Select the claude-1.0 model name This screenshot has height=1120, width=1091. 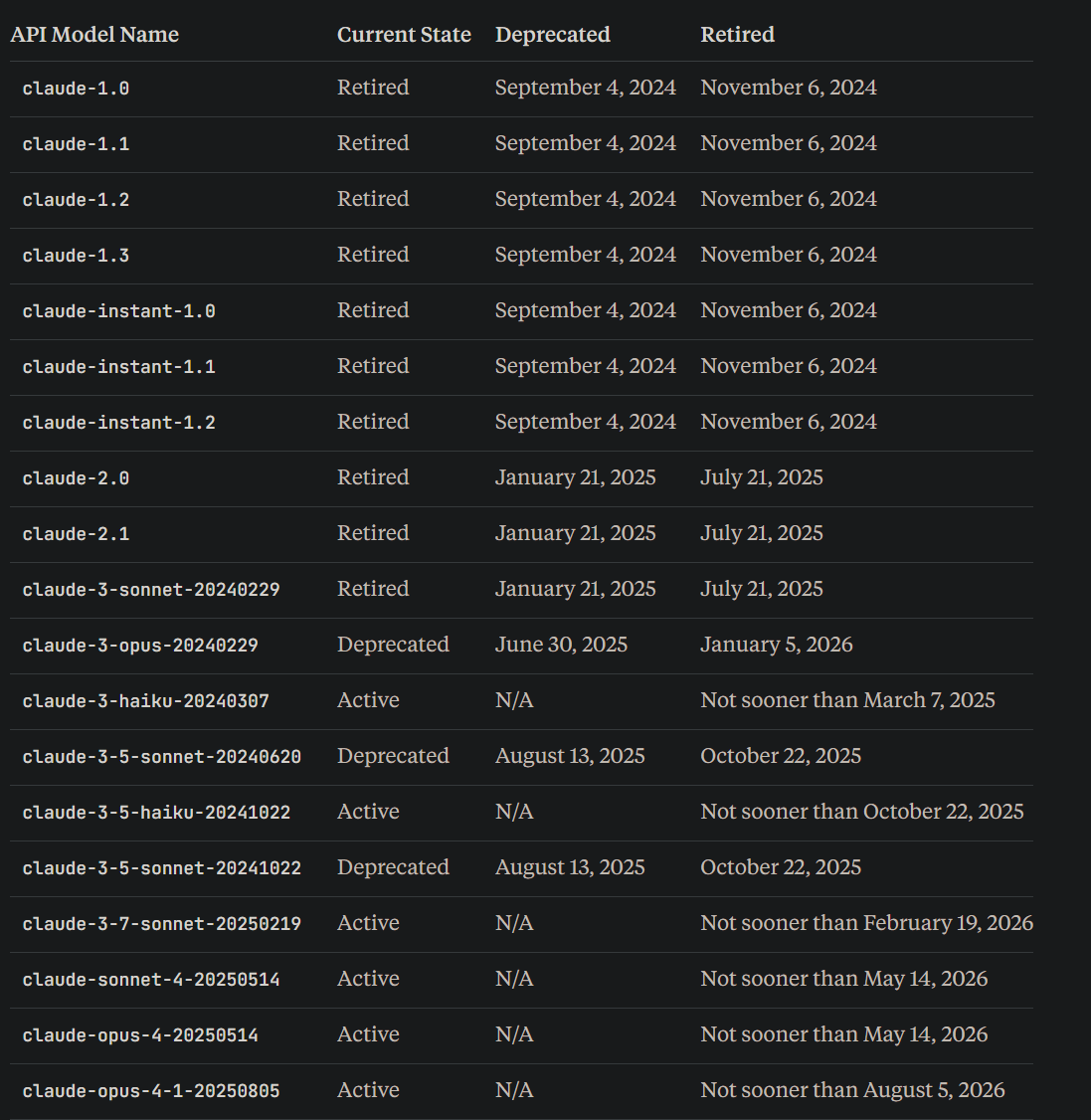76,89
